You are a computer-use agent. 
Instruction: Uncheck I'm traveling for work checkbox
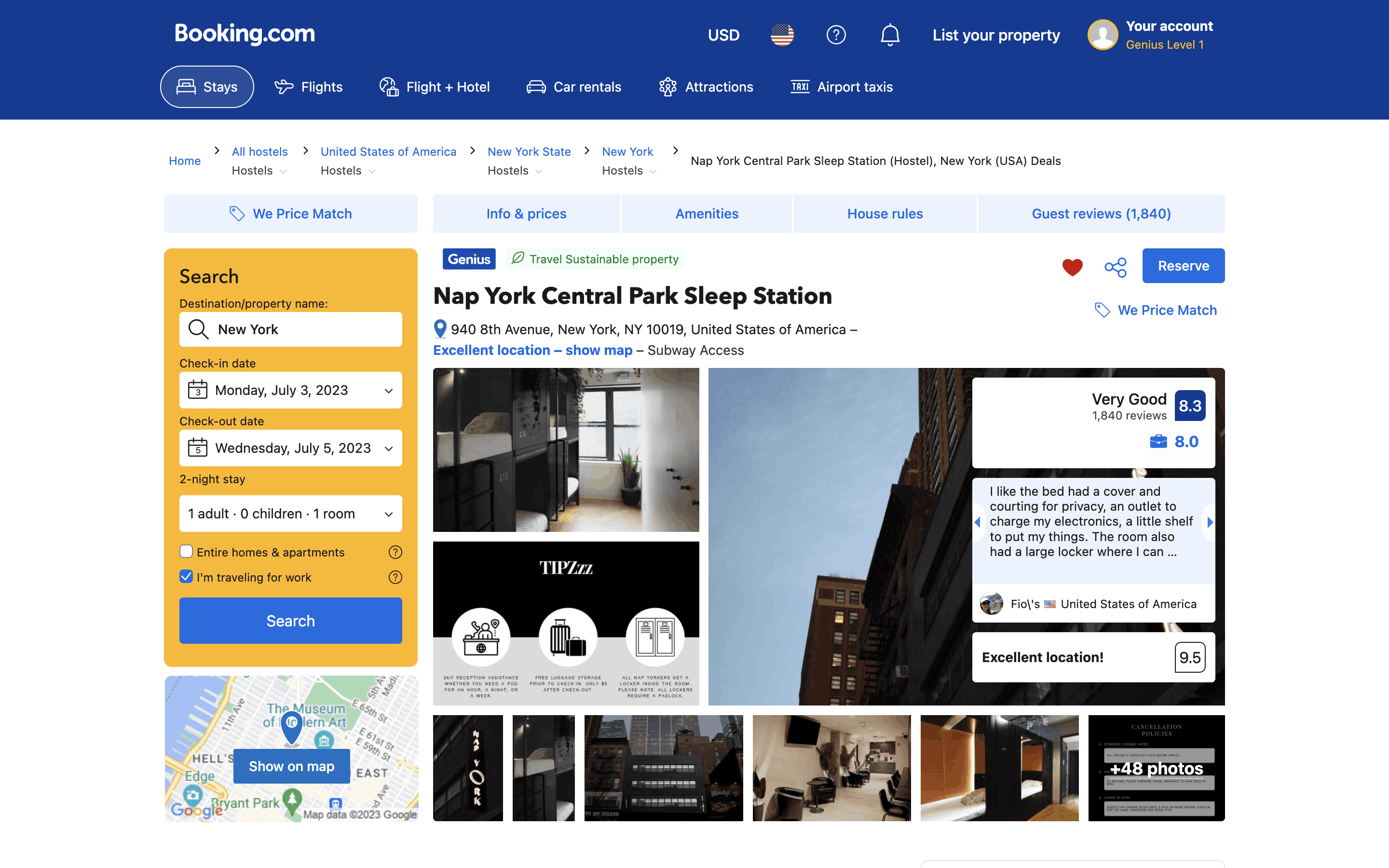click(x=186, y=577)
